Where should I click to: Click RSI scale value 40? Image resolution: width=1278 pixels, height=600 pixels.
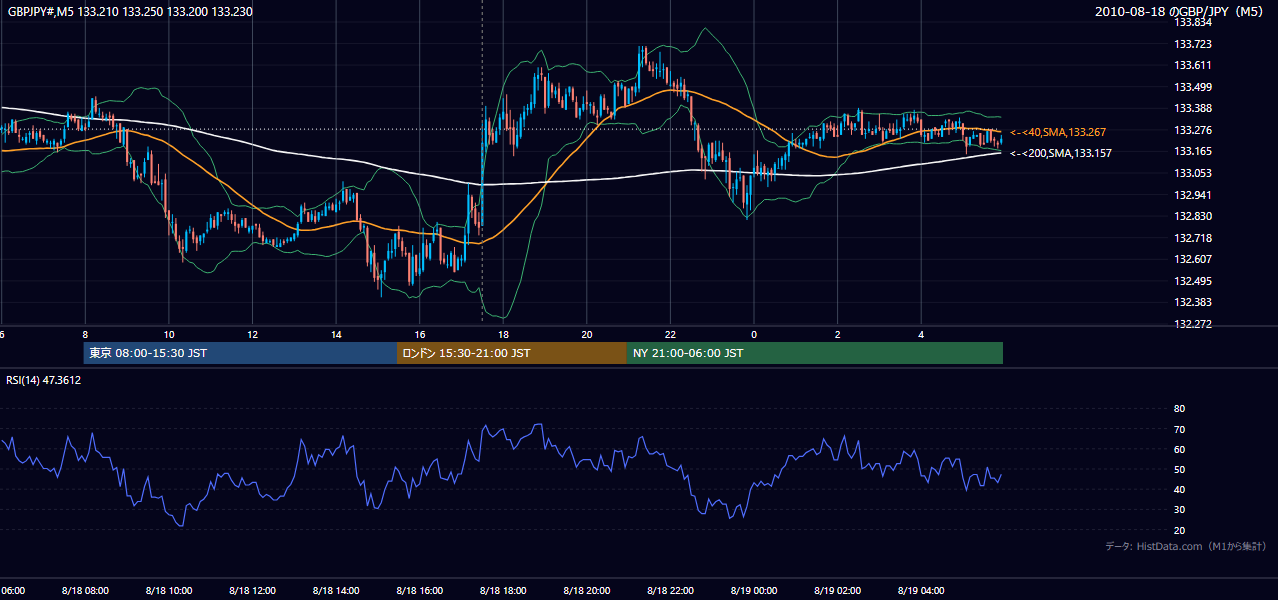1179,489
